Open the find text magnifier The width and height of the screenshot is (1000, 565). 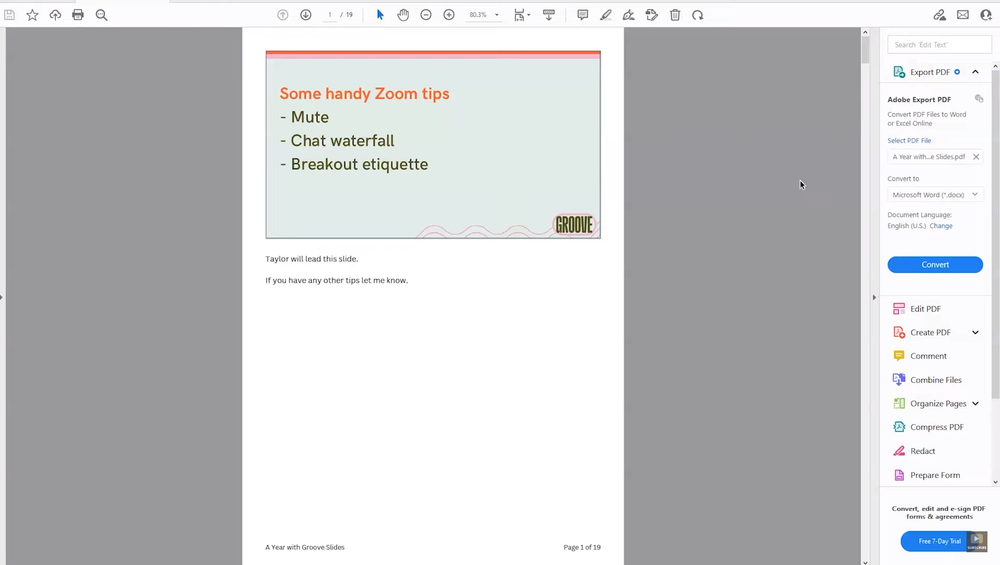(101, 15)
